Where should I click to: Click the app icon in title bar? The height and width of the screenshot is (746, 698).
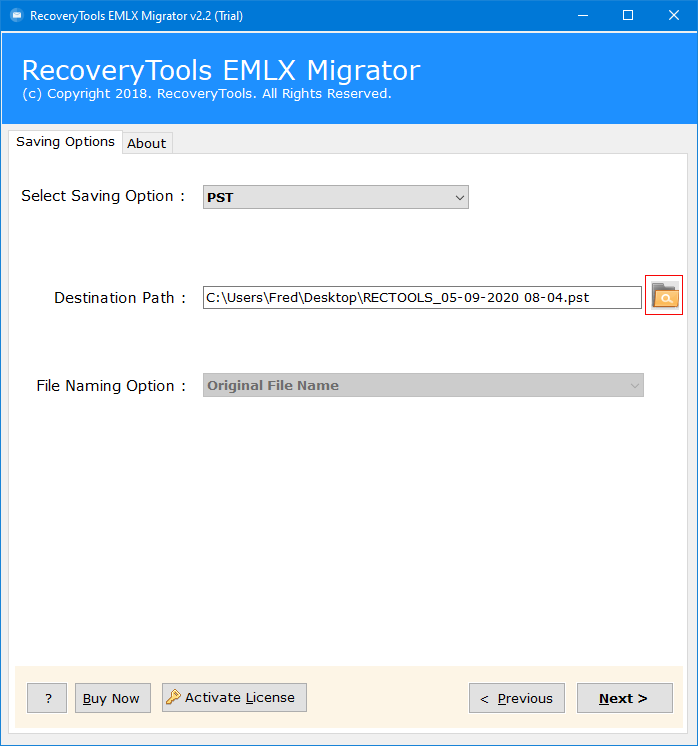coord(17,15)
